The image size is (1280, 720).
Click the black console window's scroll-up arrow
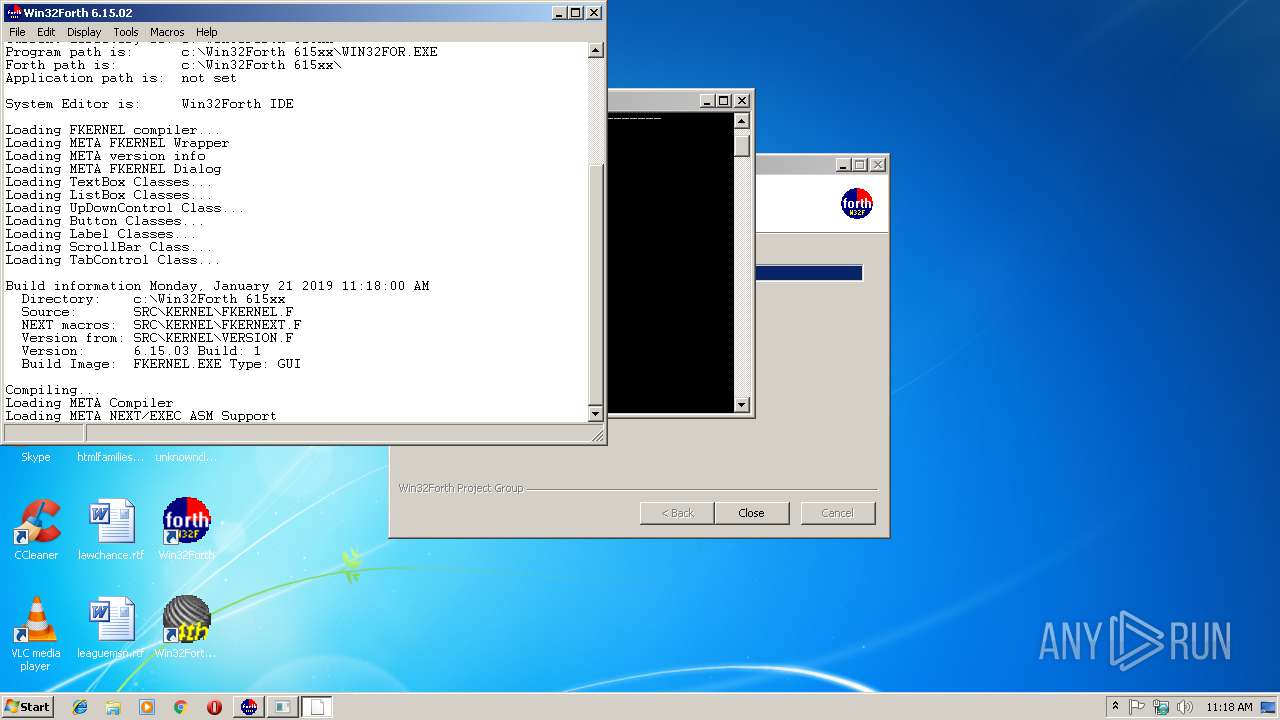click(742, 121)
